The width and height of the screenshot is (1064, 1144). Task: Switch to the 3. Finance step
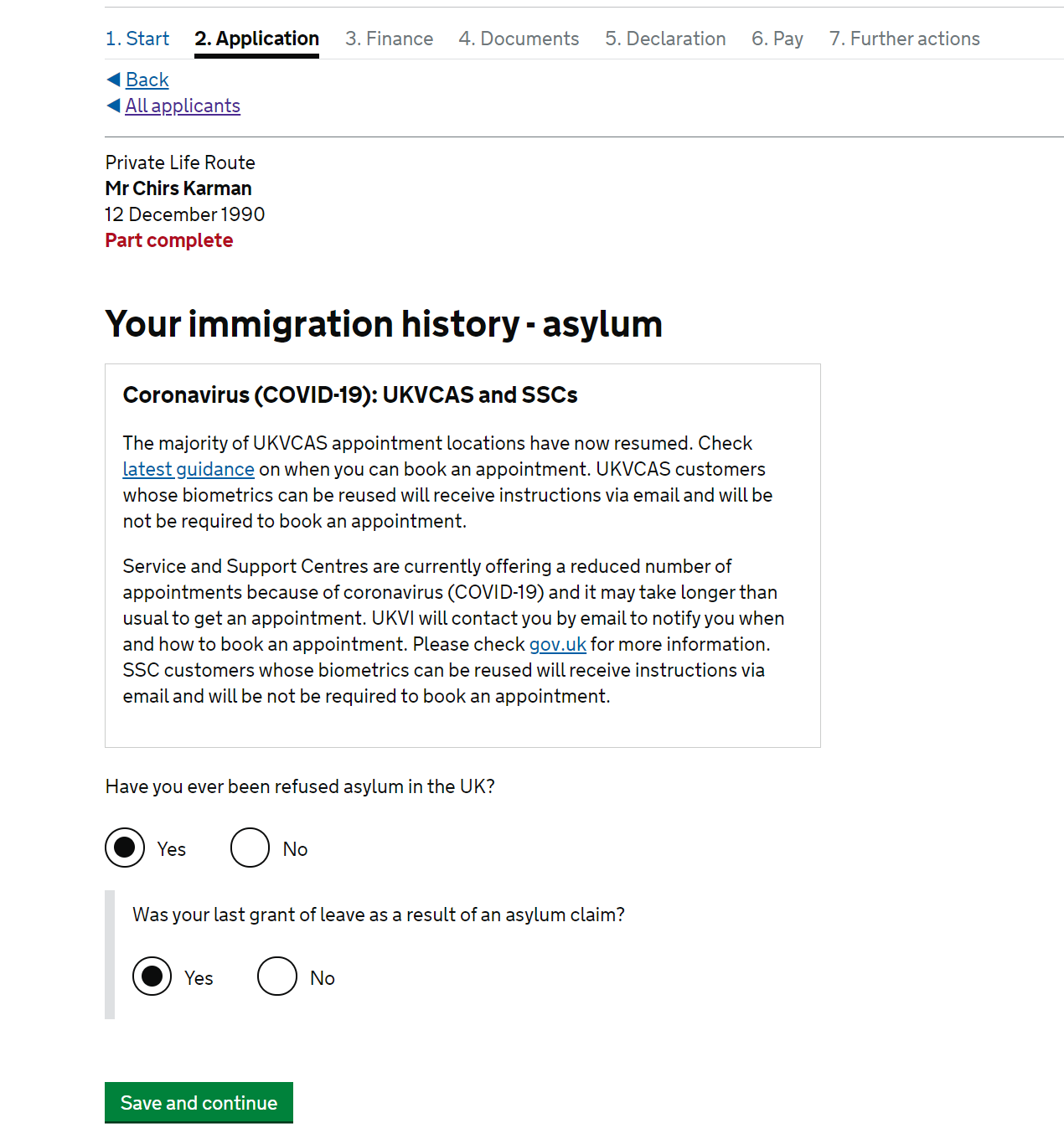click(x=390, y=39)
